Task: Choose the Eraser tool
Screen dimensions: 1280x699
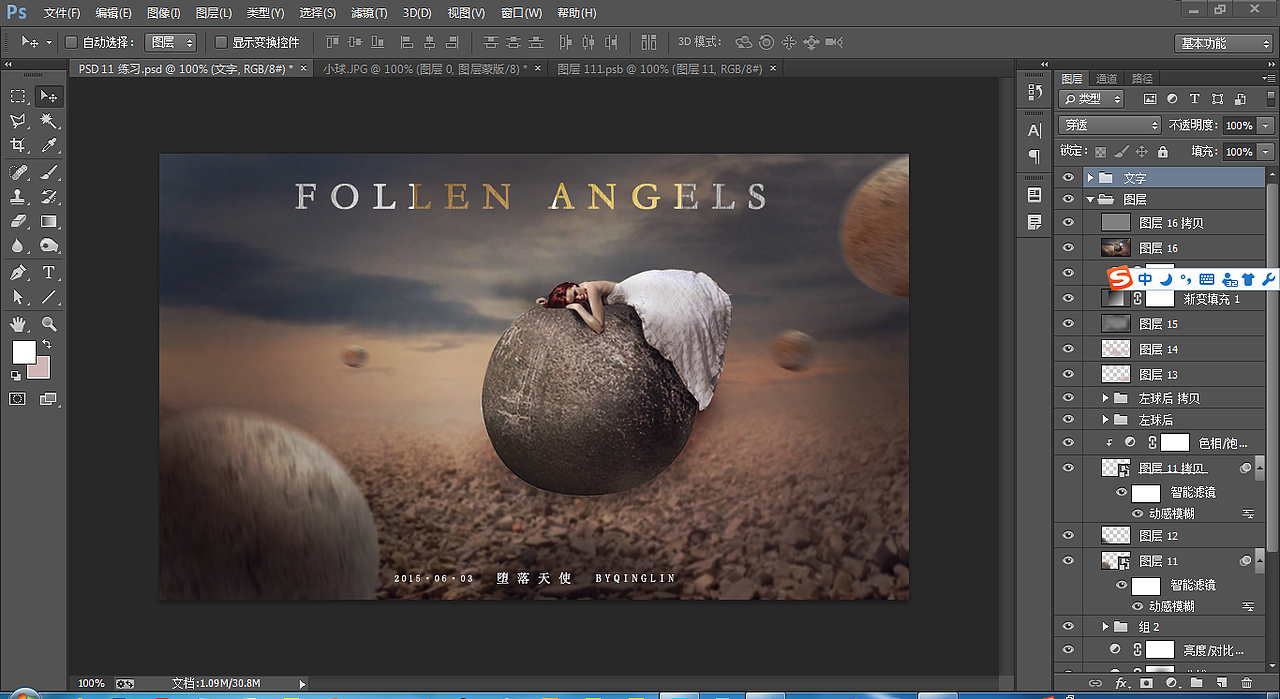Action: (x=18, y=222)
